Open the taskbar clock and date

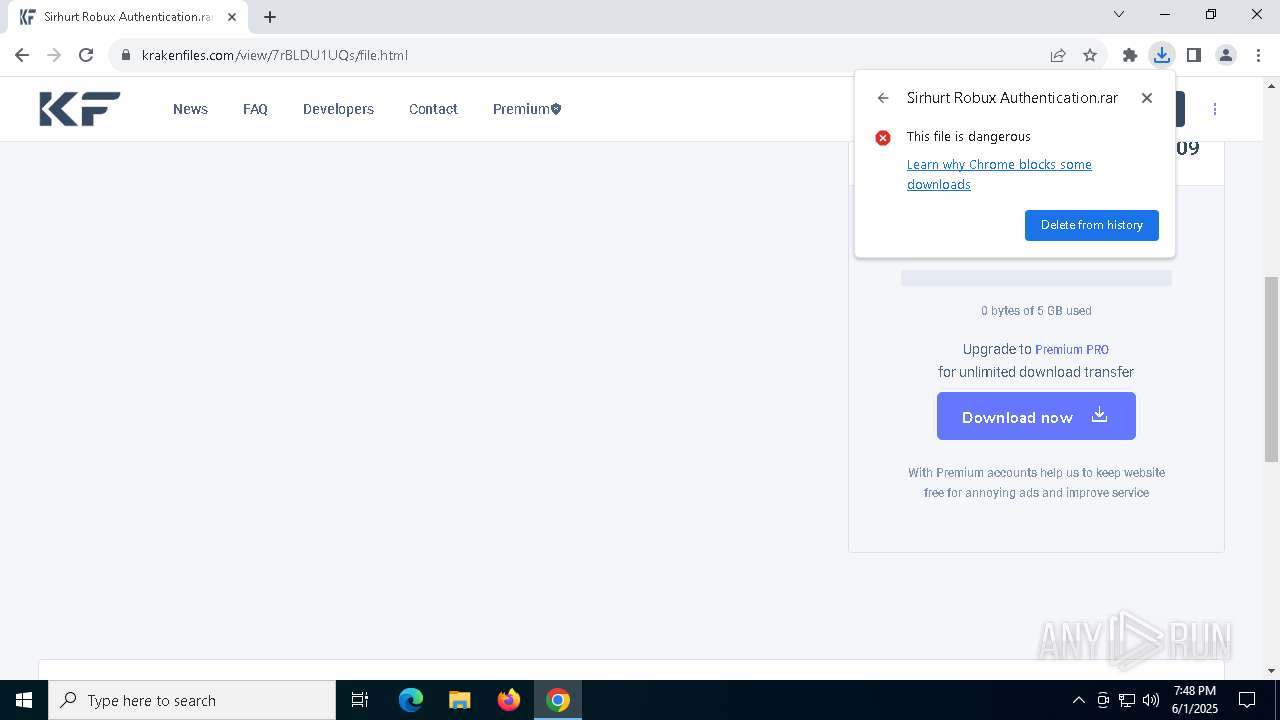[1195, 700]
